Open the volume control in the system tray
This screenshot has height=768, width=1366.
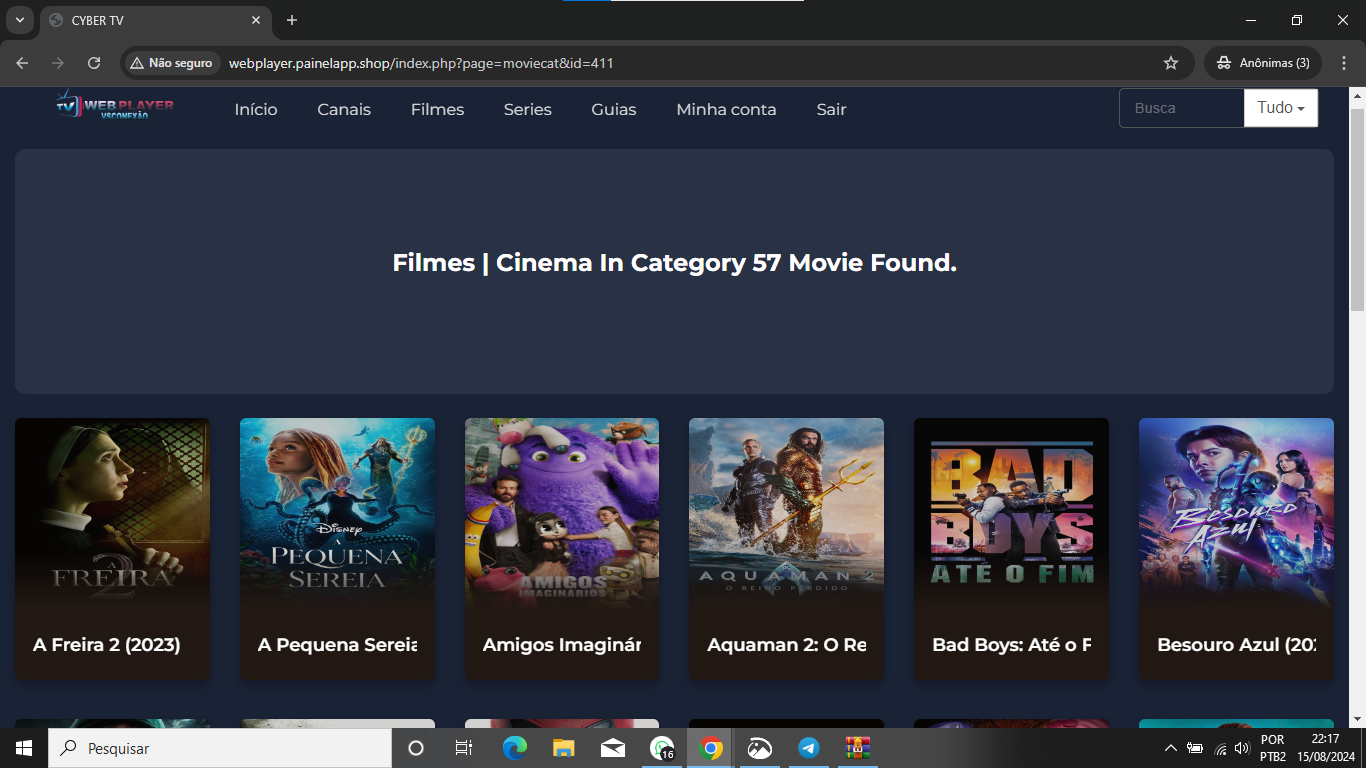click(1241, 747)
